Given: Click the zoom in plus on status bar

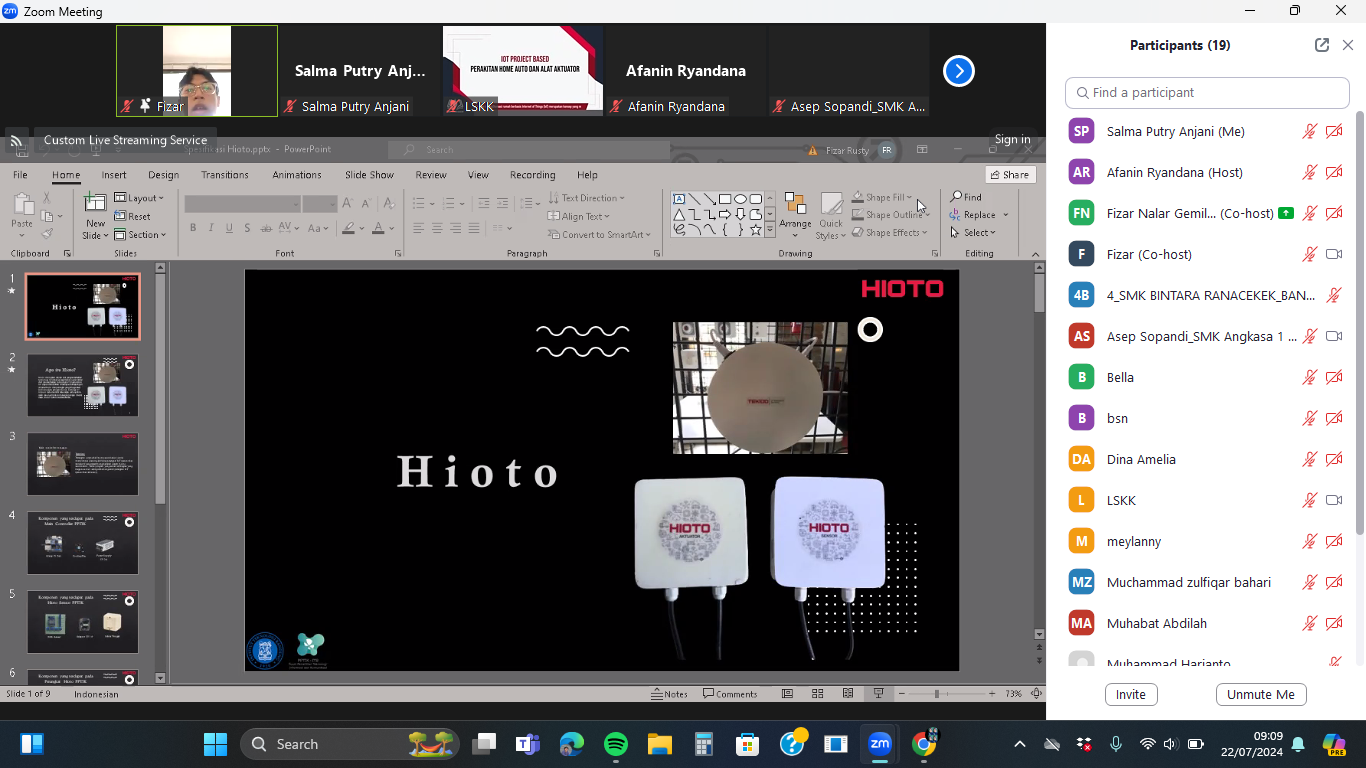Looking at the screenshot, I should point(993,694).
